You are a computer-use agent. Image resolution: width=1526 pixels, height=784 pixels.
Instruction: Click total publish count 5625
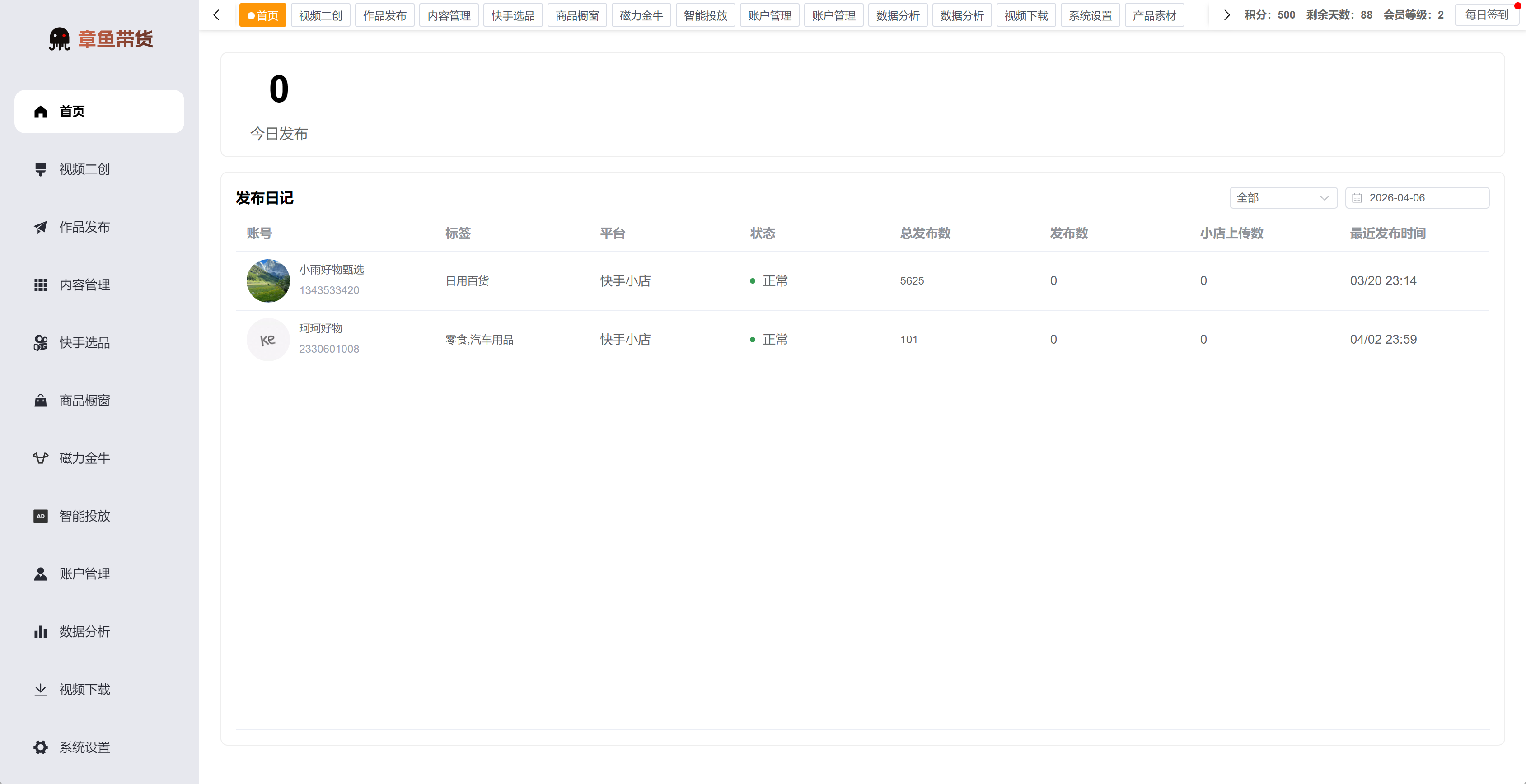coord(912,280)
